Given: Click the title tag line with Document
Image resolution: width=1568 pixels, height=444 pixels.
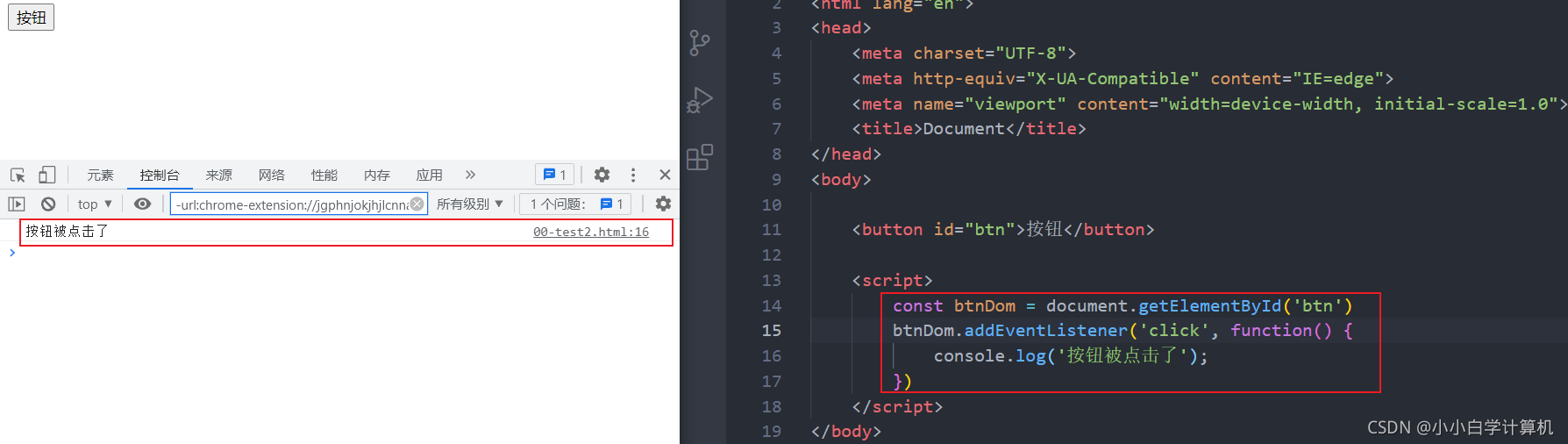Looking at the screenshot, I should pos(969,129).
